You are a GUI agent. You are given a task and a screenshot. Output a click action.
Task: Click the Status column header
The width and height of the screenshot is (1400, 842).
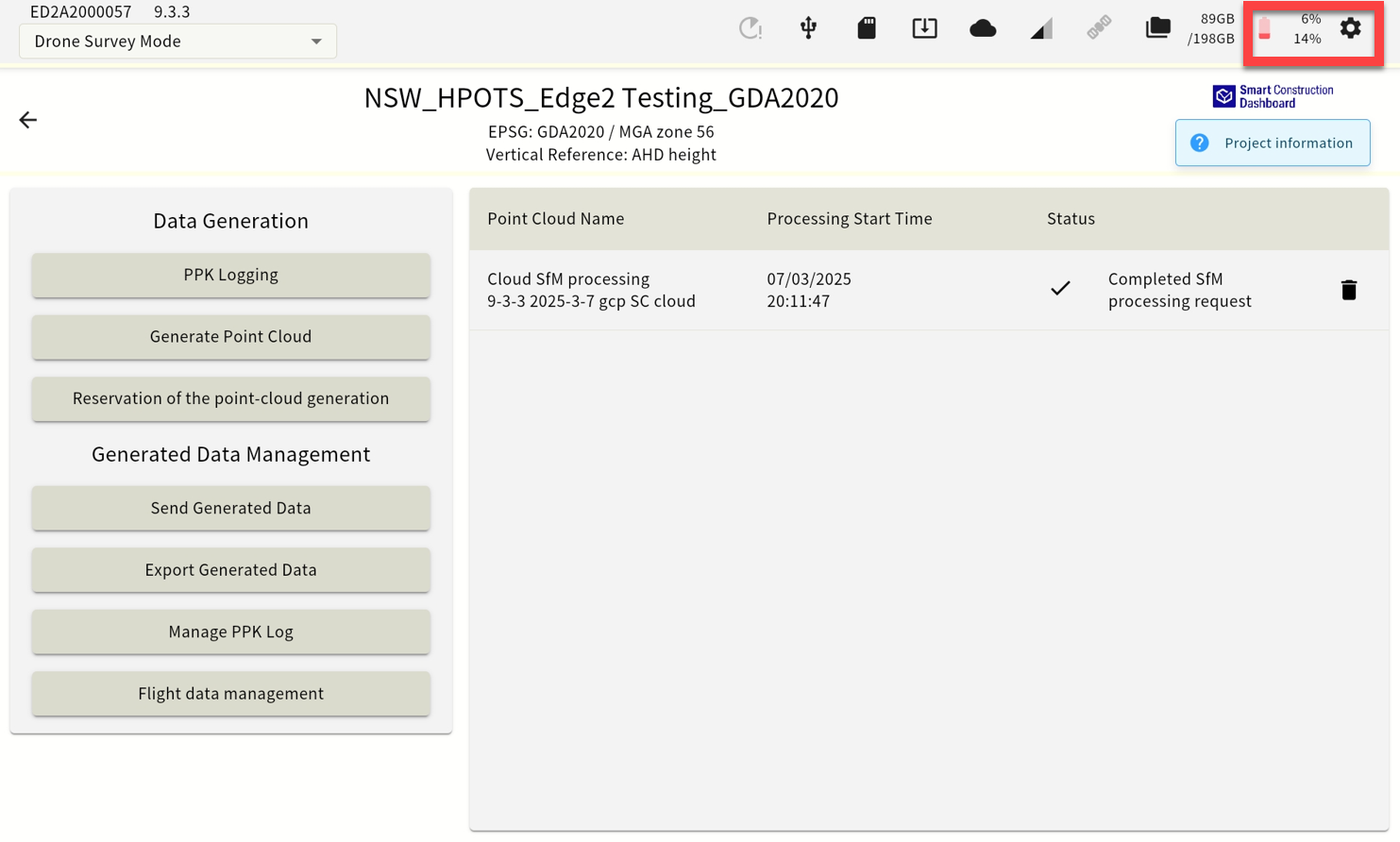(x=1071, y=219)
